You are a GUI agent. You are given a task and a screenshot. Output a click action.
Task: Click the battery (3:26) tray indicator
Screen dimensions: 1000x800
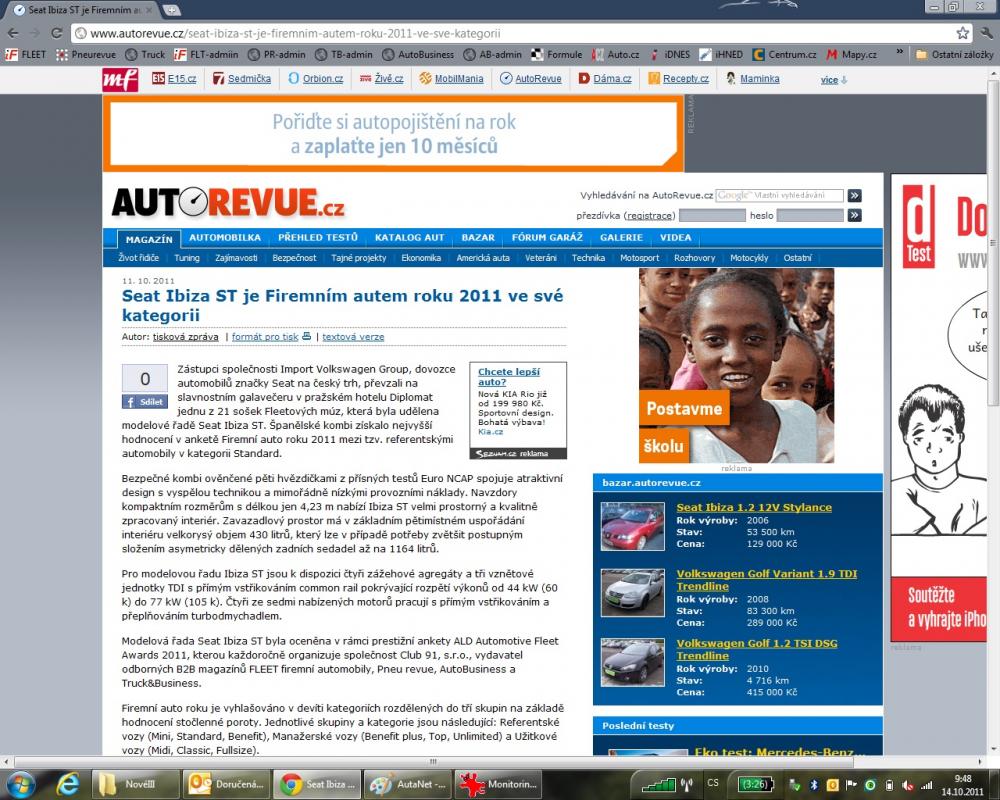pos(755,784)
